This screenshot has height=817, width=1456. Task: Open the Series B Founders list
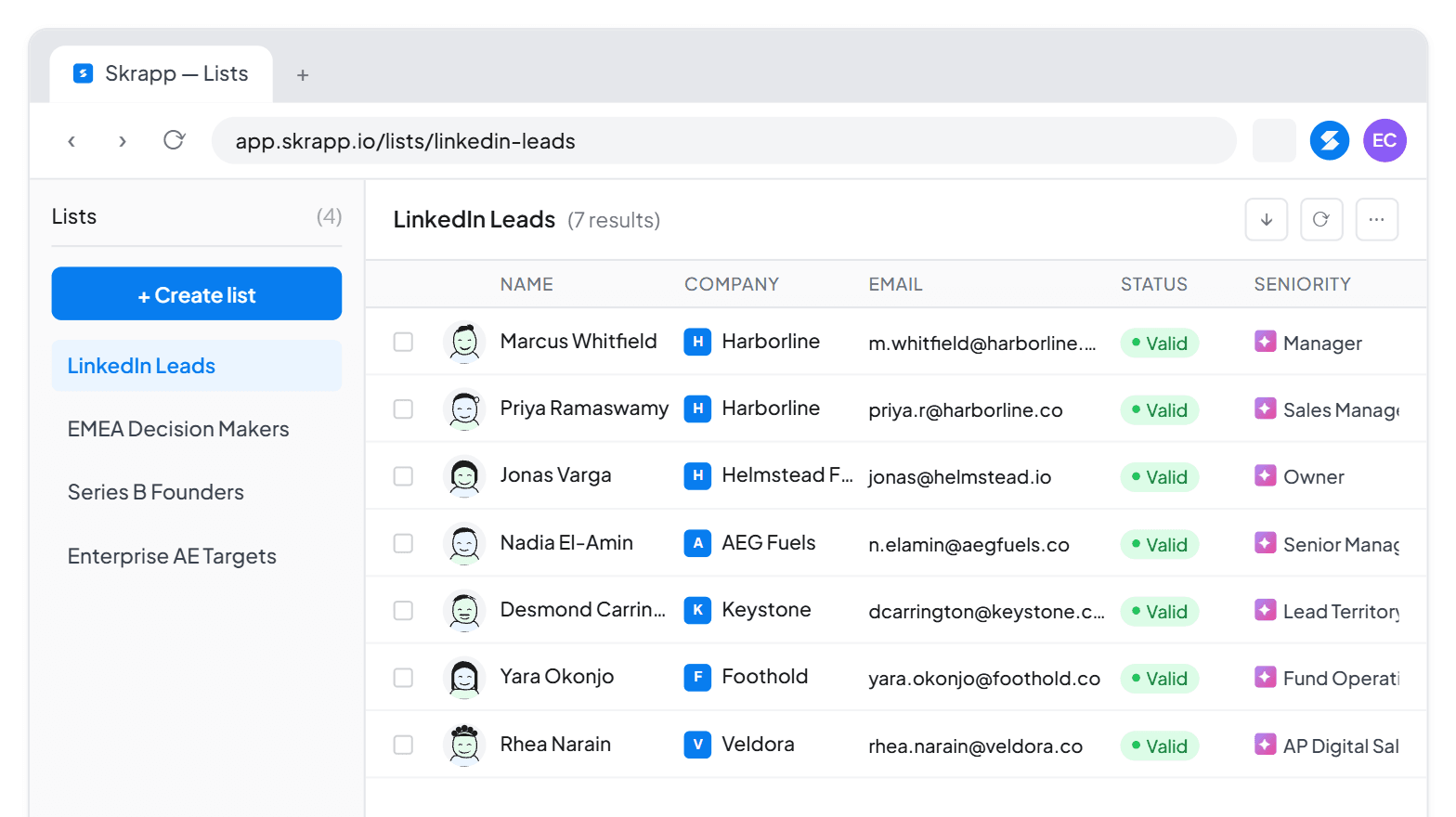point(197,492)
